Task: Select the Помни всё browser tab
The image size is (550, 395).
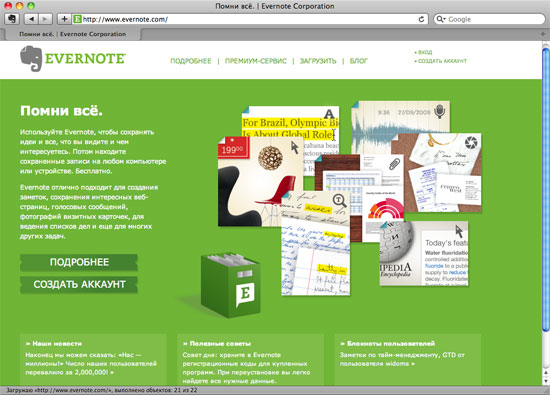Action: [72, 34]
